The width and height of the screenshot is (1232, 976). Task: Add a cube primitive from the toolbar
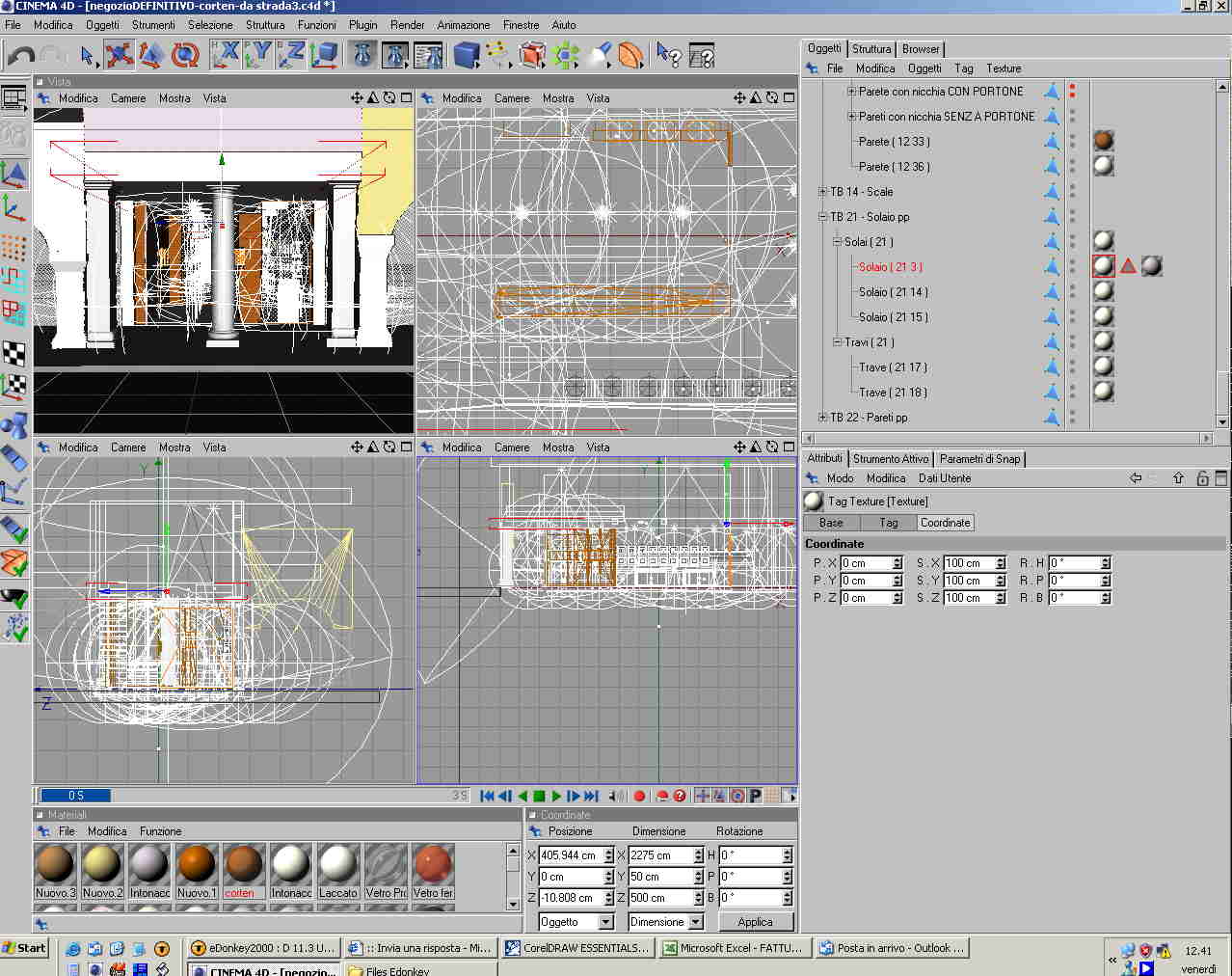coord(467,55)
